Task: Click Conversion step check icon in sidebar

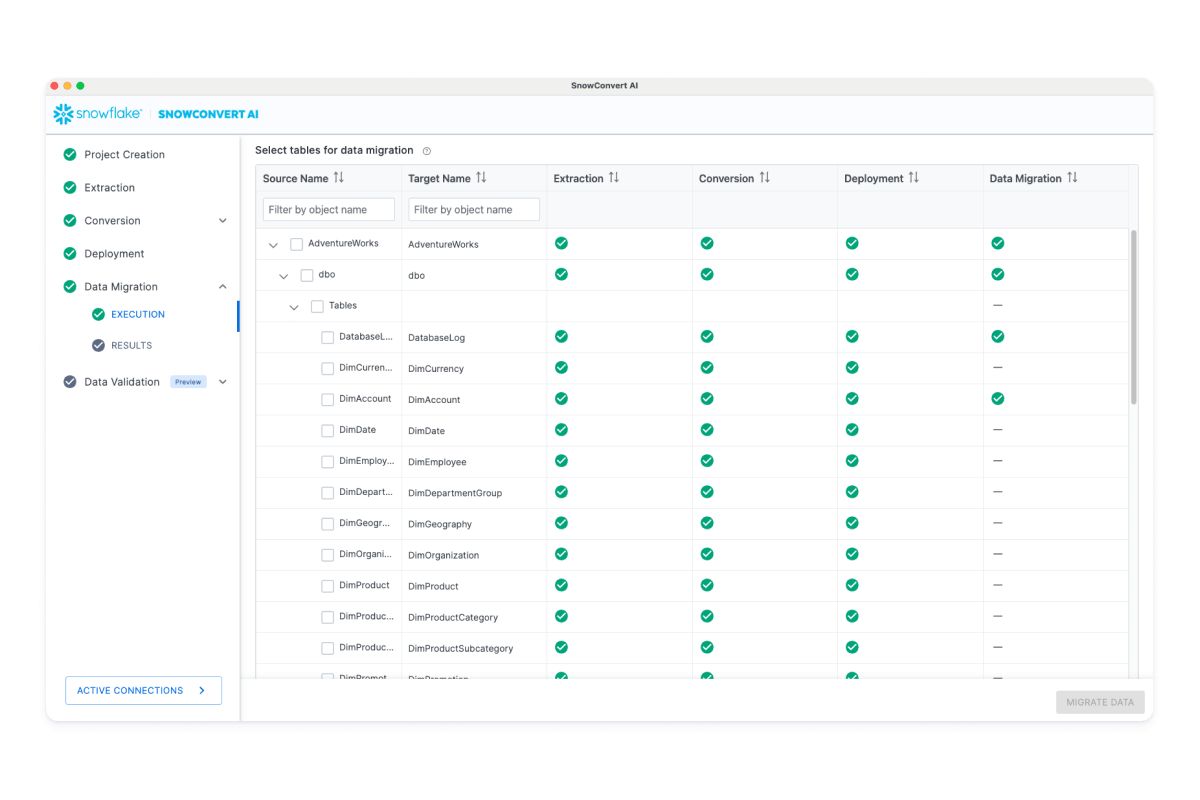Action: point(70,220)
